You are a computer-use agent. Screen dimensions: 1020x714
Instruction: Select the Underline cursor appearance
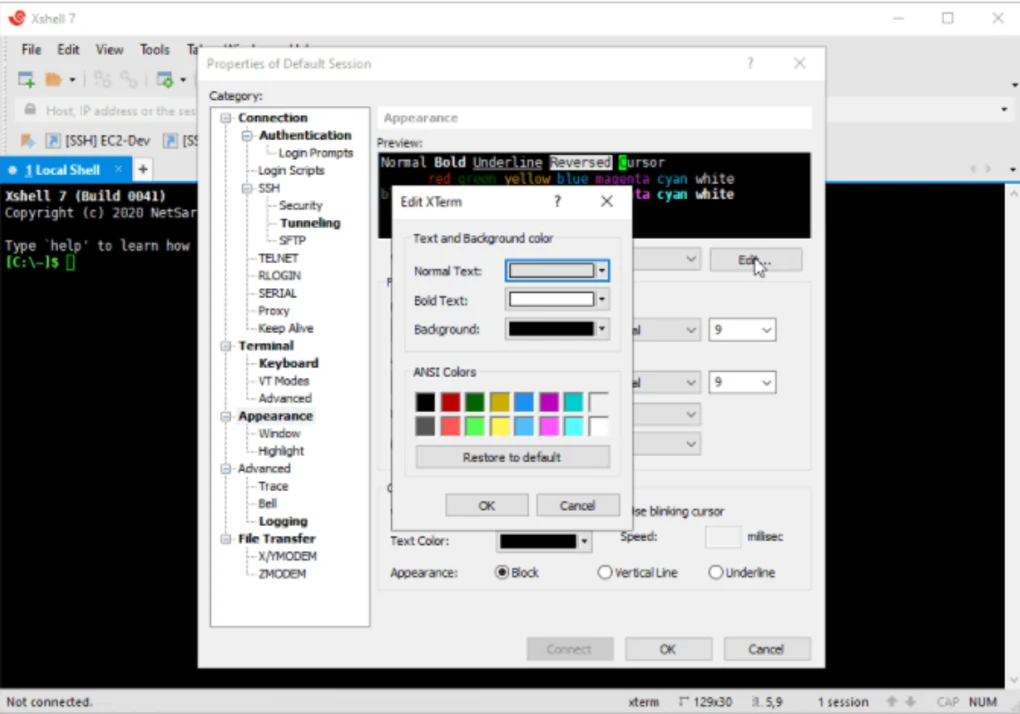click(715, 573)
